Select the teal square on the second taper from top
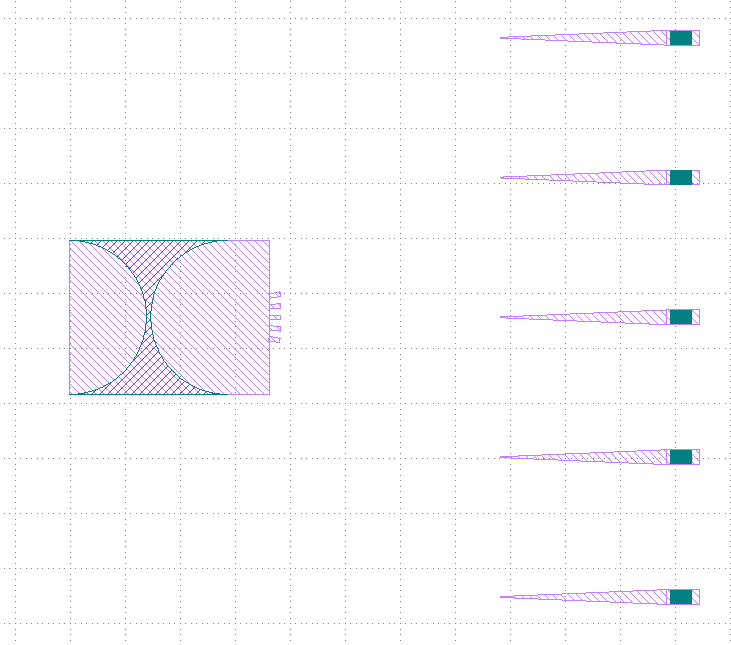 [681, 178]
